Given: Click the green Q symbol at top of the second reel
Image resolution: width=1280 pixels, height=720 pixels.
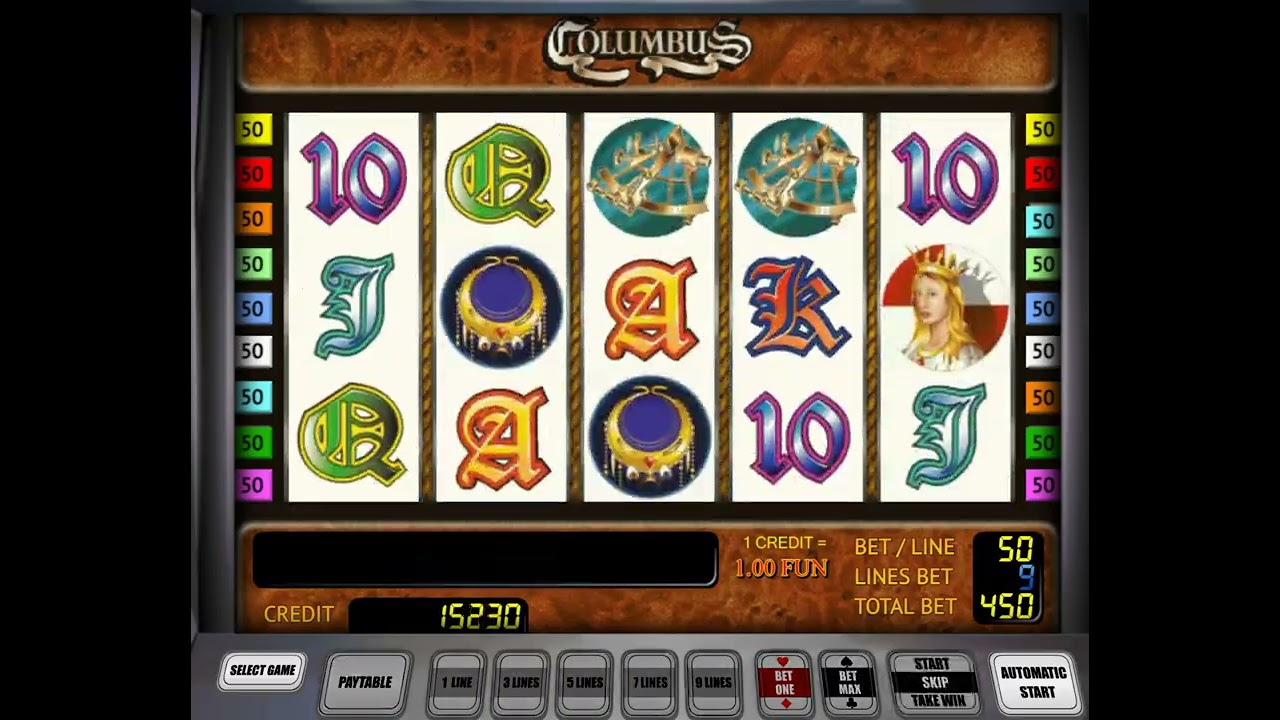Looking at the screenshot, I should point(500,176).
